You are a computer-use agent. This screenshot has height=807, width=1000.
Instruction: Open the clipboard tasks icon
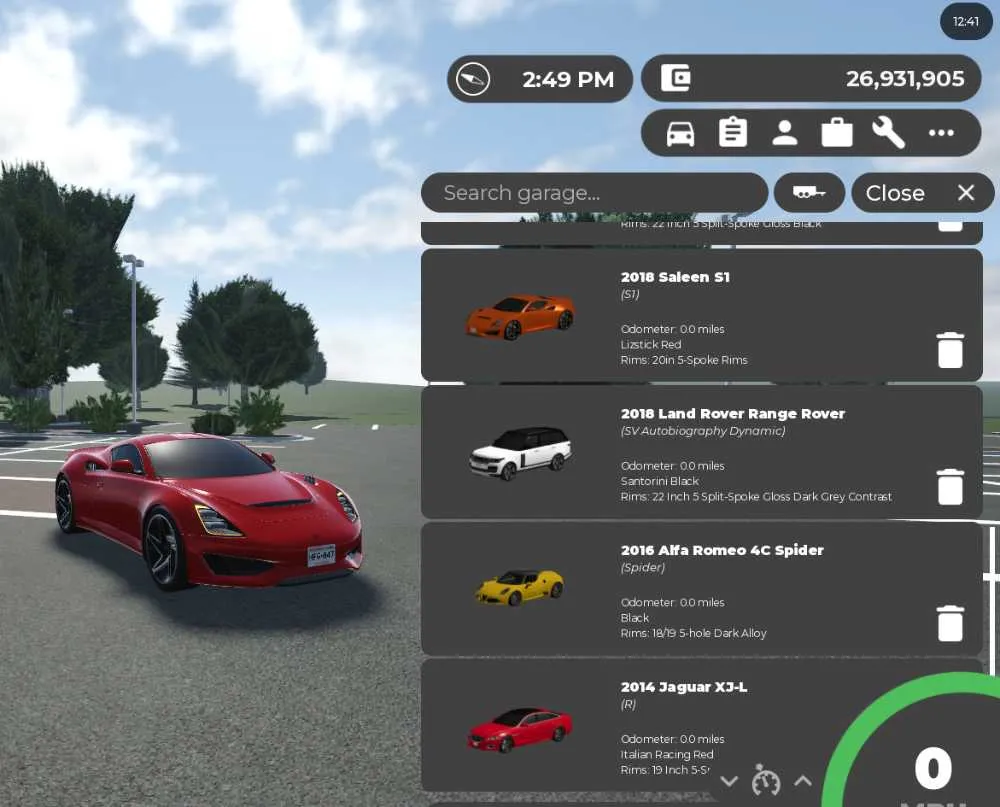point(732,133)
